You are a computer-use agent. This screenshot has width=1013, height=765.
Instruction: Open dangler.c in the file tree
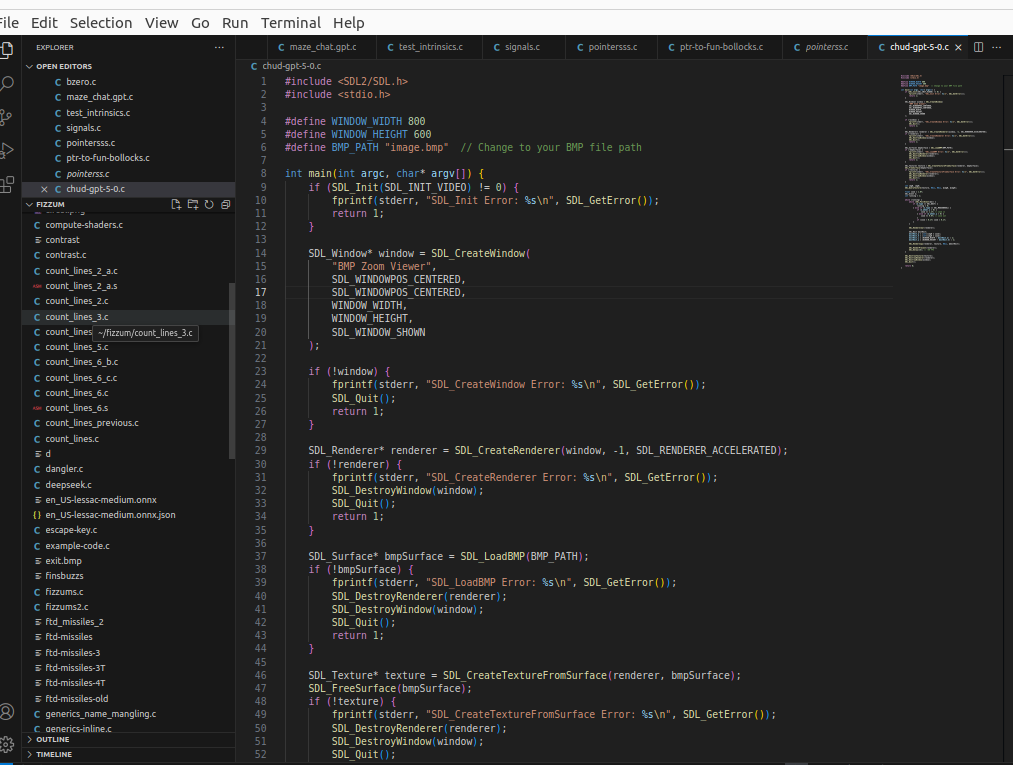(x=128, y=469)
